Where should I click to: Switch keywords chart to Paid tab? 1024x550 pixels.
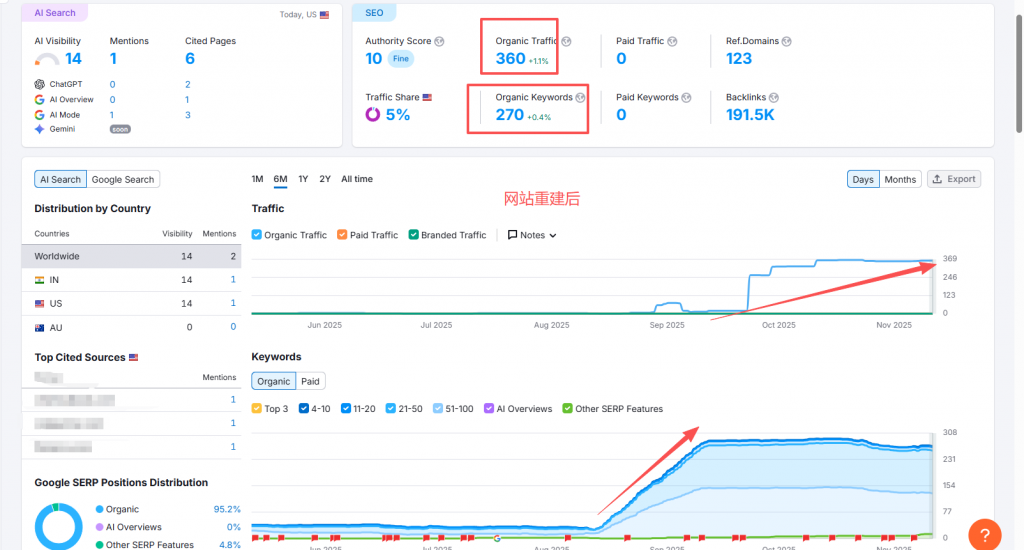tap(311, 381)
